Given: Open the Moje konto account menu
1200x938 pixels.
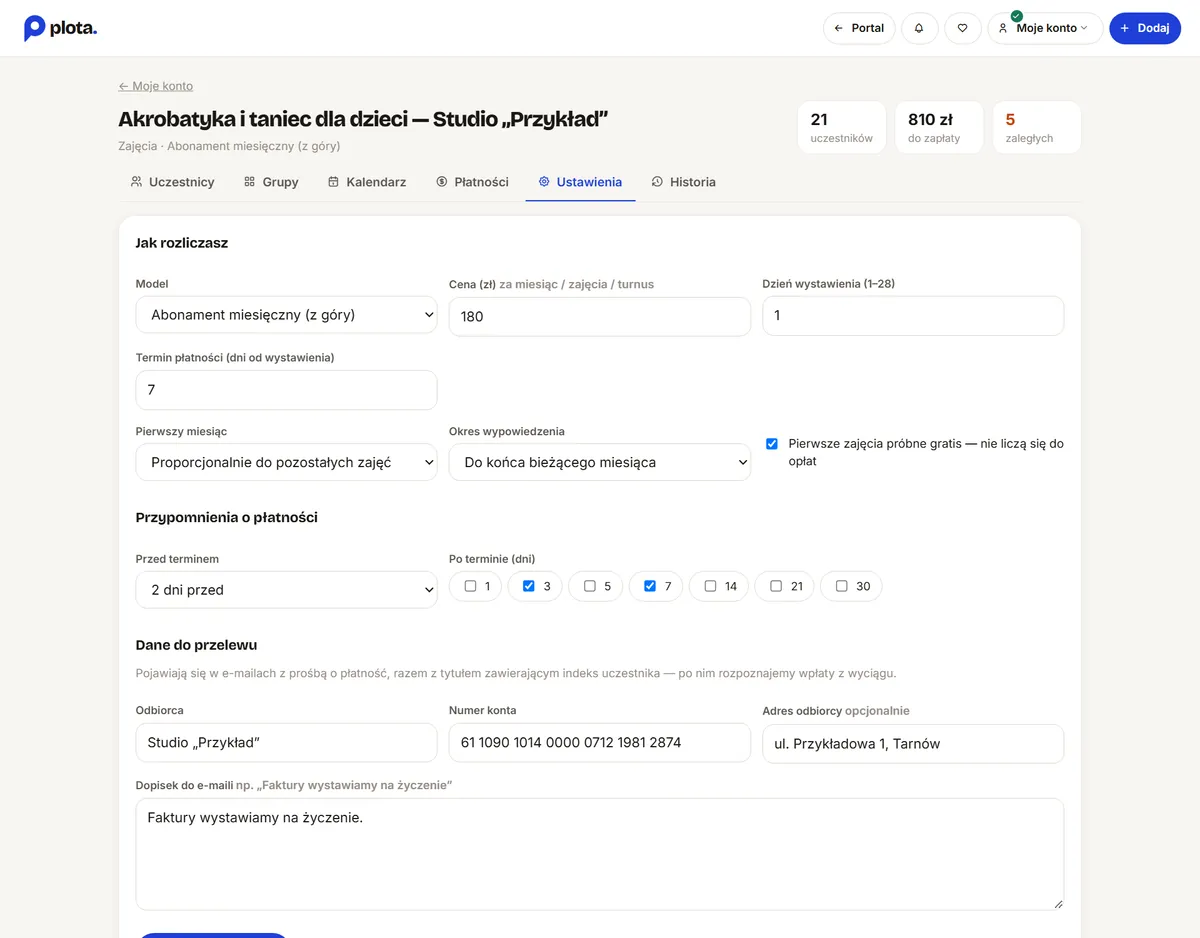Looking at the screenshot, I should (x=1045, y=28).
